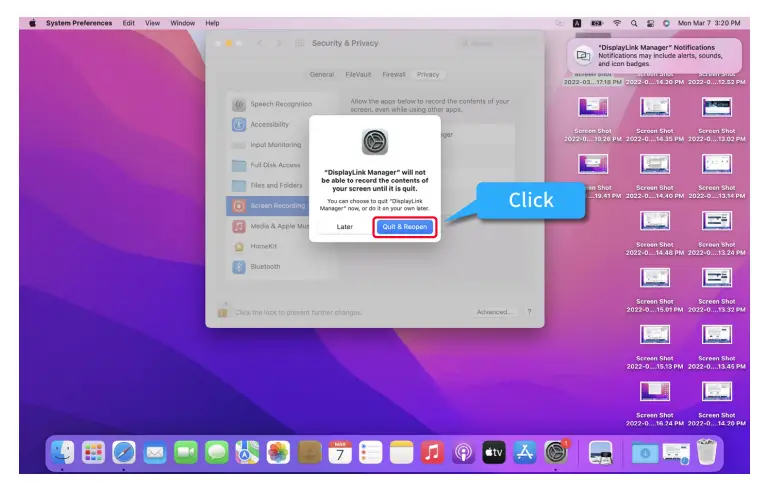
Task: Click the show-all grid icon in the toolbar
Action: 300,43
